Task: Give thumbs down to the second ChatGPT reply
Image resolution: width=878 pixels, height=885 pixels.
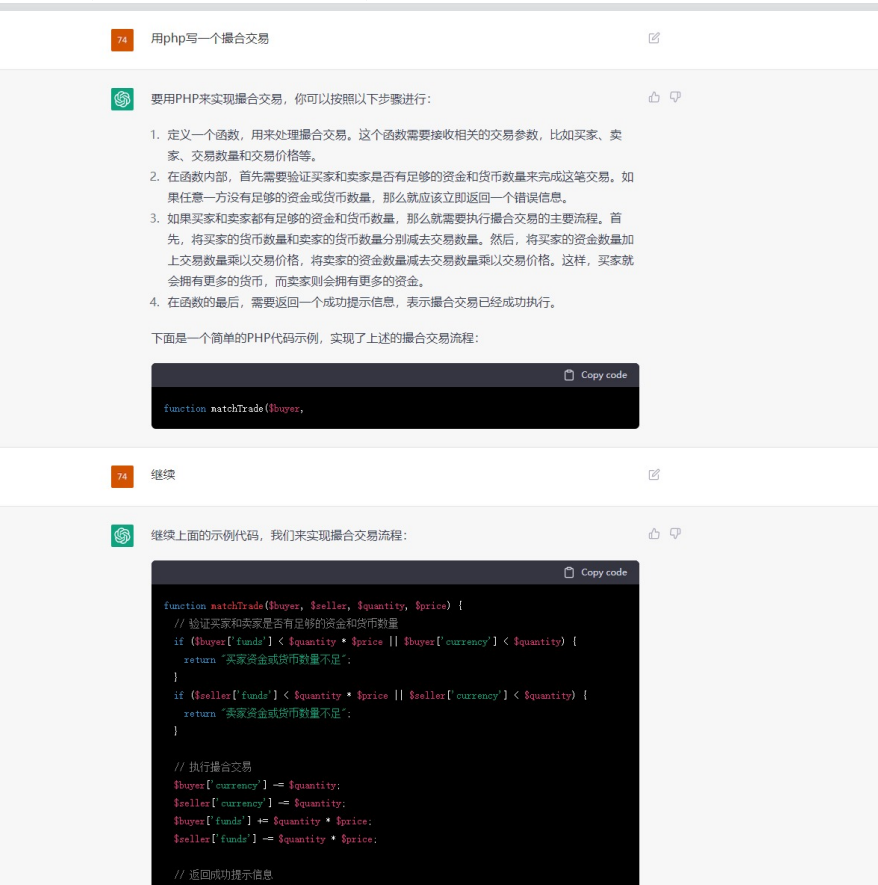Action: 674,533
